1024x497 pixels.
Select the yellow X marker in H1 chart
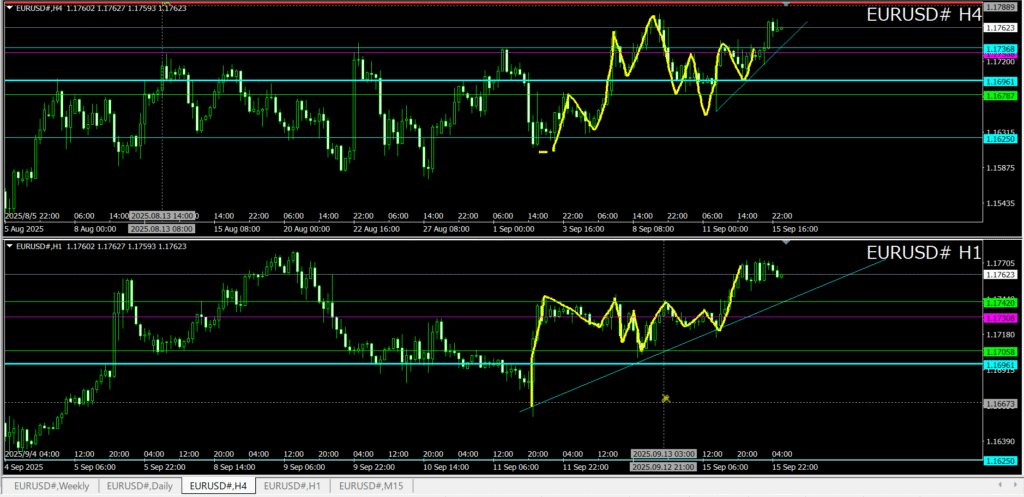click(665, 398)
